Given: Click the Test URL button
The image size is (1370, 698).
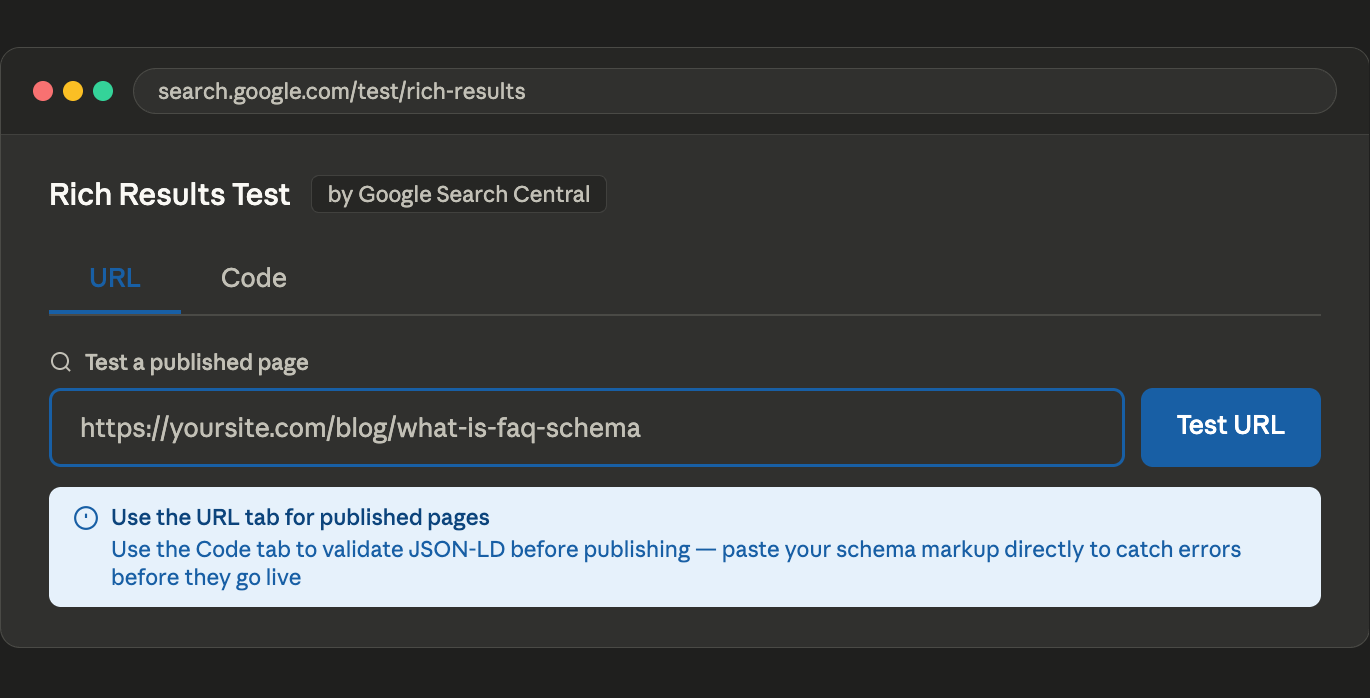Looking at the screenshot, I should pyautogui.click(x=1230, y=427).
